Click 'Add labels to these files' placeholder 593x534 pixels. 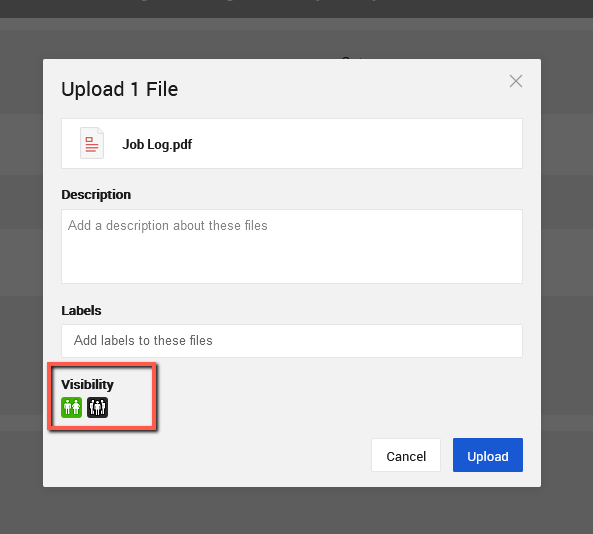tap(143, 340)
